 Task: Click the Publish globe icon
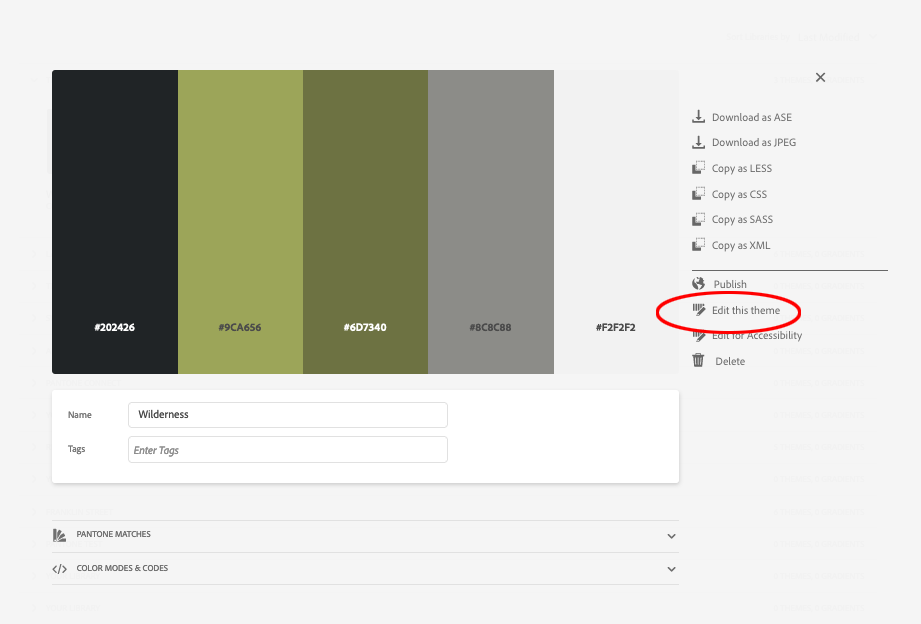(x=697, y=283)
